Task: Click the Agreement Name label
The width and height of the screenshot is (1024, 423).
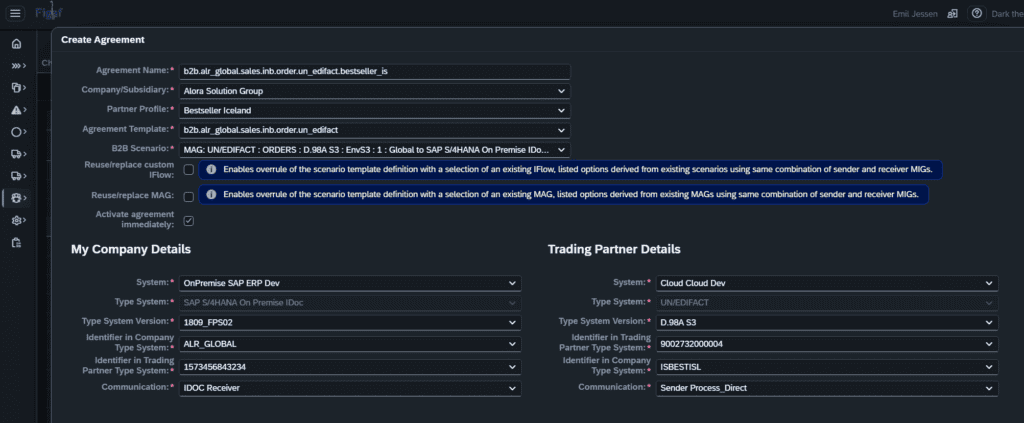Action: [135, 70]
